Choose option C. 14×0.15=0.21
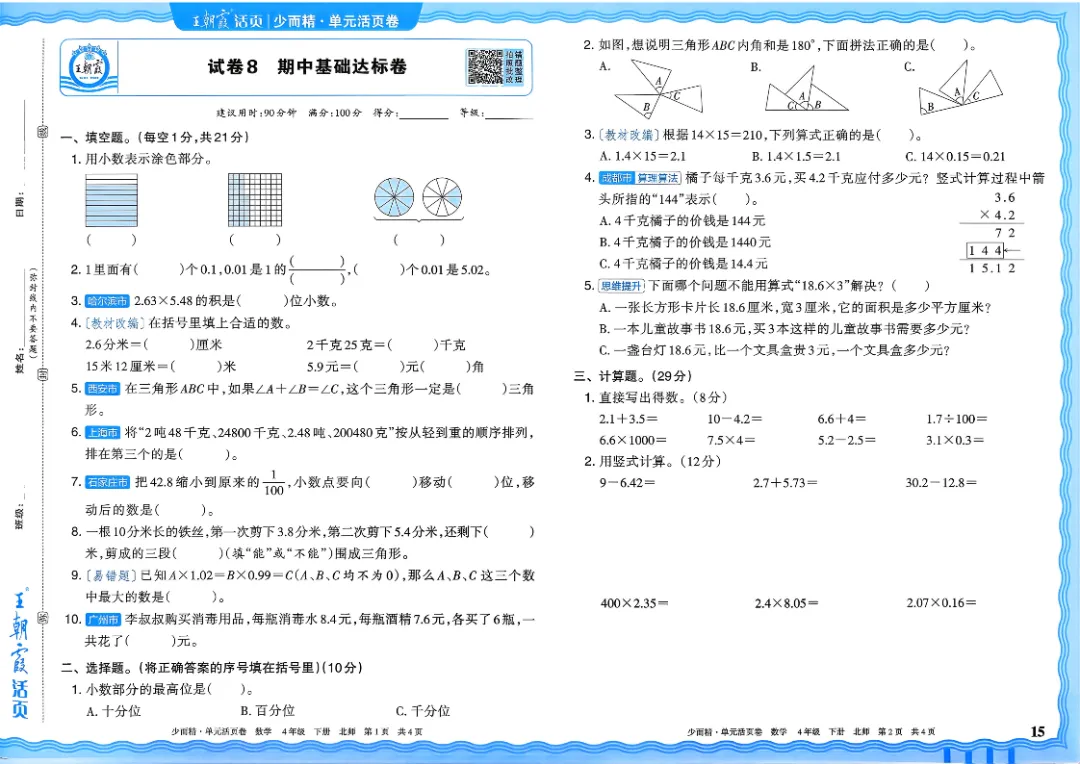The height and width of the screenshot is (764, 1080). click(x=955, y=156)
